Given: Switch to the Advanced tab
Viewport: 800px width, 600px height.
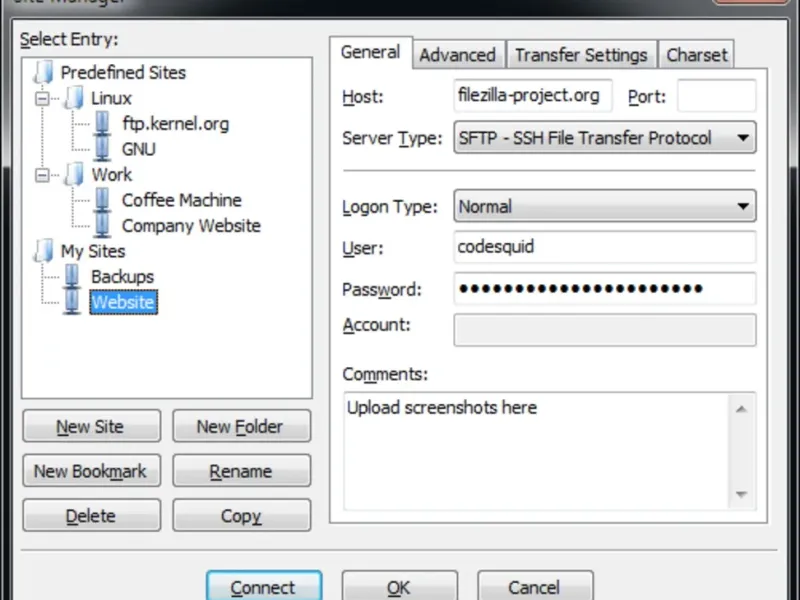Looking at the screenshot, I should point(458,55).
